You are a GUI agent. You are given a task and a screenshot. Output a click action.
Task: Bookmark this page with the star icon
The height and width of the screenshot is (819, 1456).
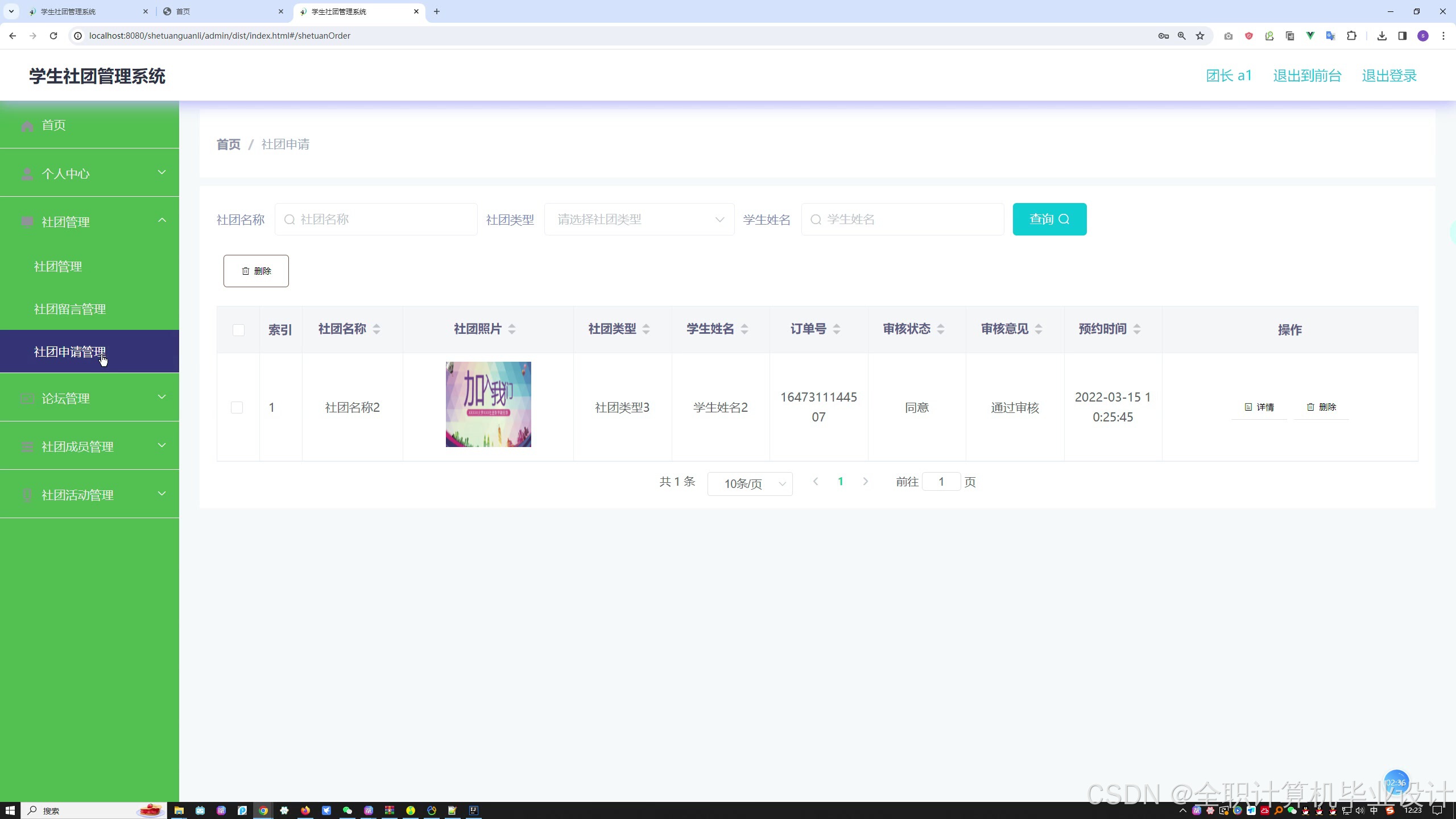[x=1200, y=36]
